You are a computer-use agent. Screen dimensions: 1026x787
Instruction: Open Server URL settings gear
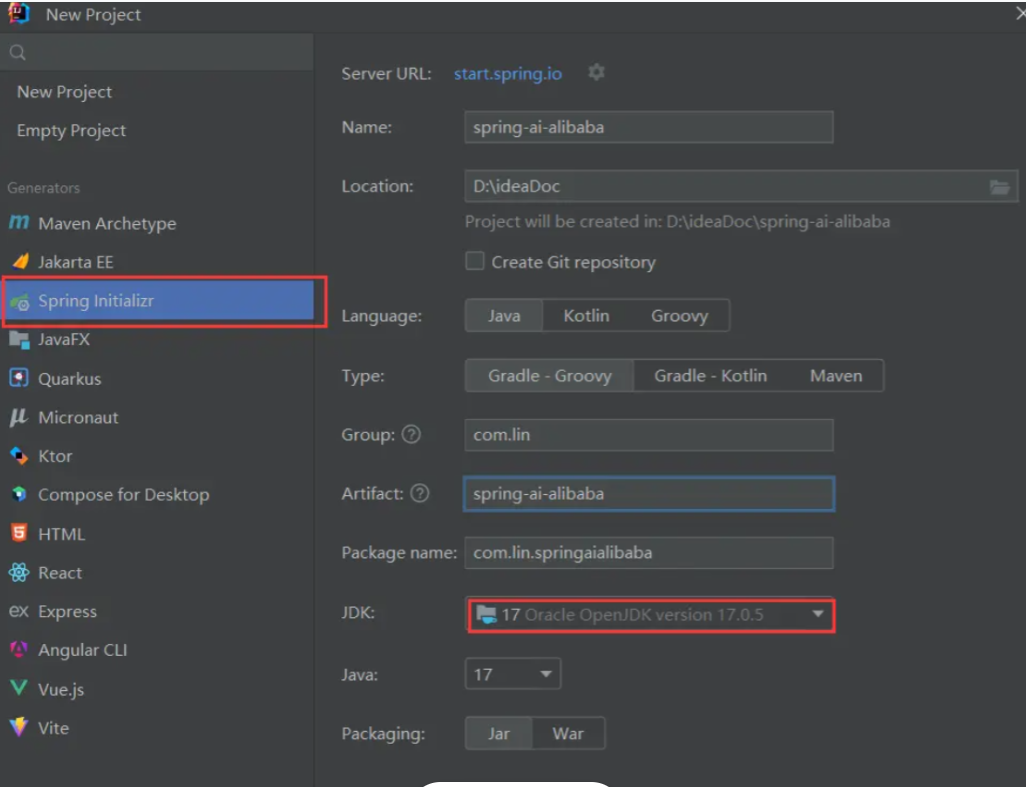coord(595,72)
